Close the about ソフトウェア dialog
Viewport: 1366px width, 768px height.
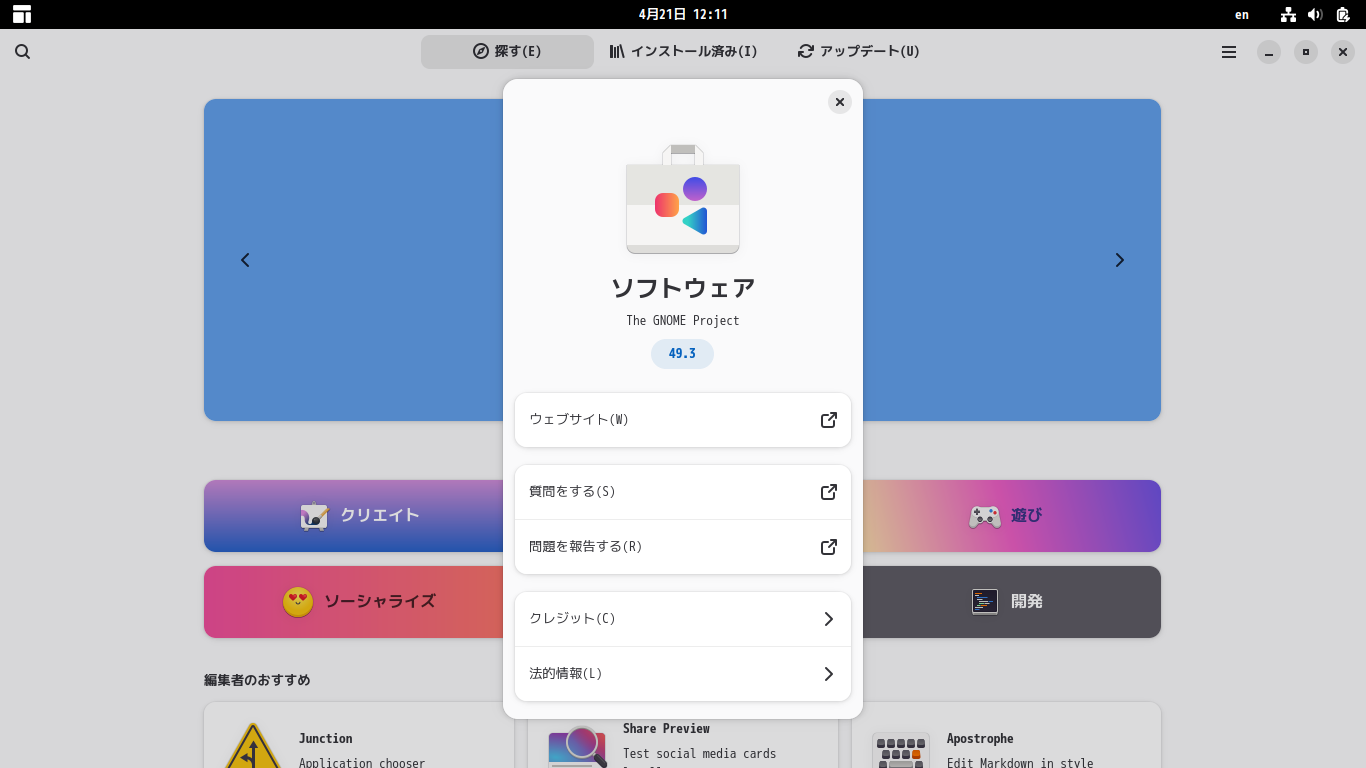[x=840, y=102]
